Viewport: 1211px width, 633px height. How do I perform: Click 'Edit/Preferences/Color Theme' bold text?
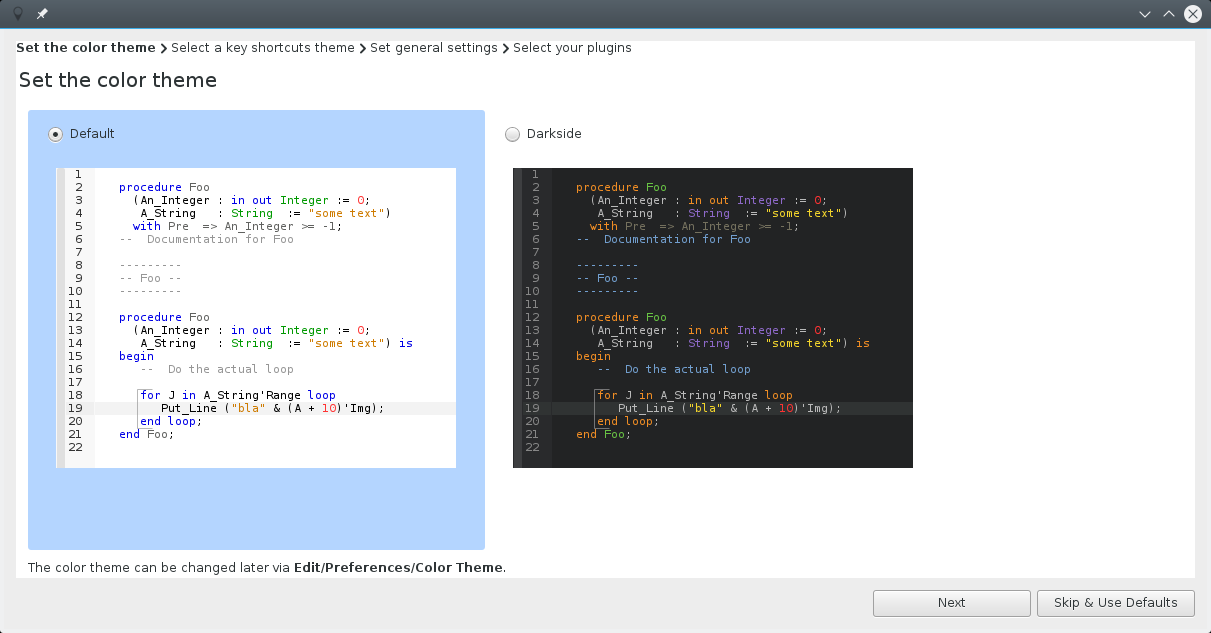click(398, 568)
